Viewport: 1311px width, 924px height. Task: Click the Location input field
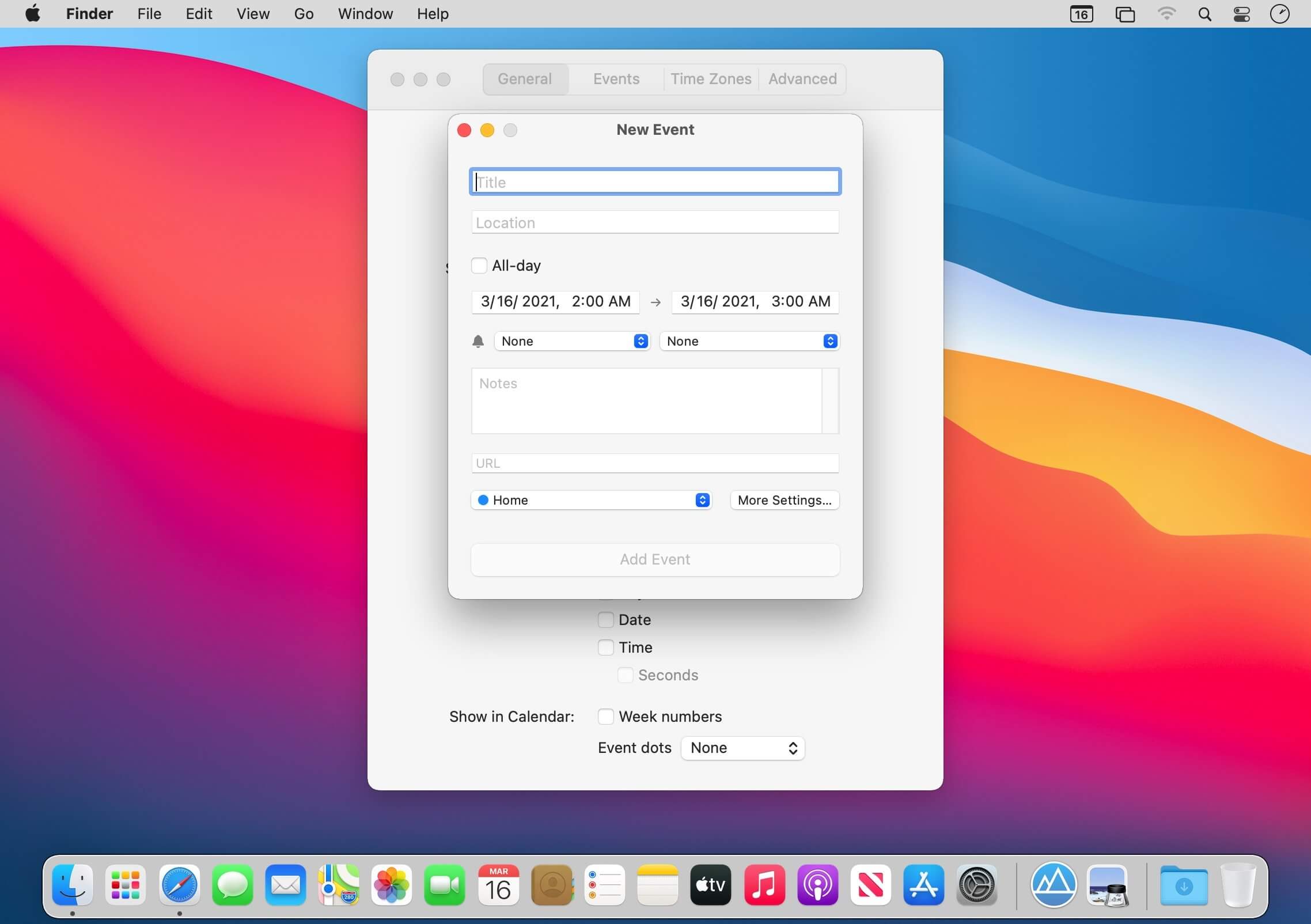(655, 222)
